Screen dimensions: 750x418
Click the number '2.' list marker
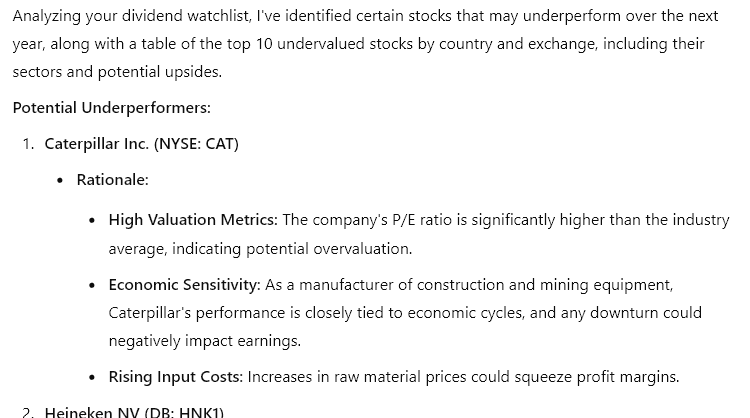click(x=29, y=412)
